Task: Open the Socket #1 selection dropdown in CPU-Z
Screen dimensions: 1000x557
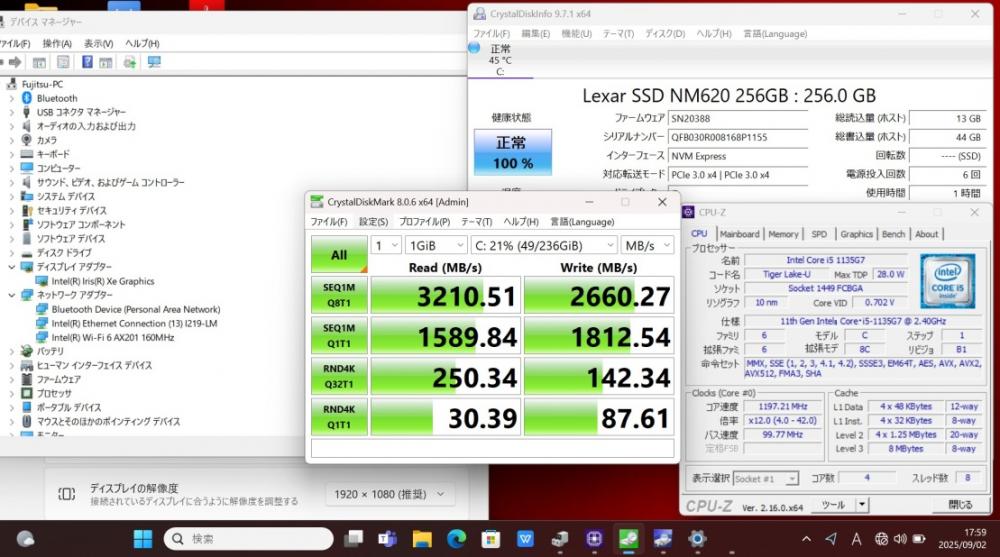Action: pos(765,479)
